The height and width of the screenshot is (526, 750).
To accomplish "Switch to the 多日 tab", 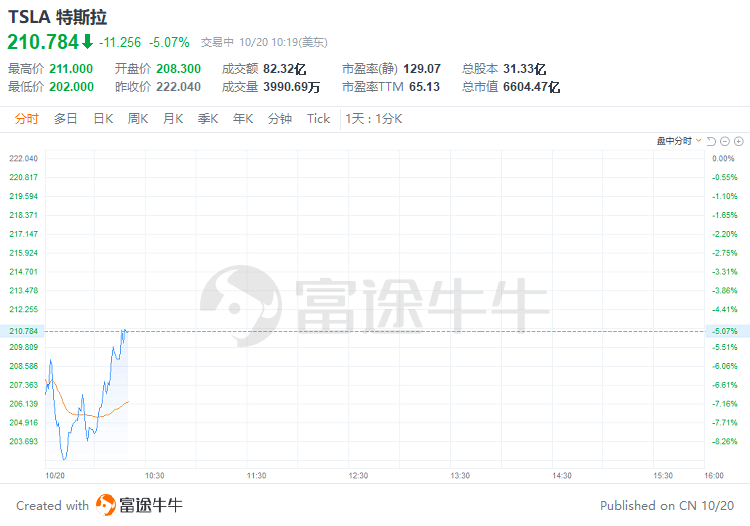I will click(66, 119).
